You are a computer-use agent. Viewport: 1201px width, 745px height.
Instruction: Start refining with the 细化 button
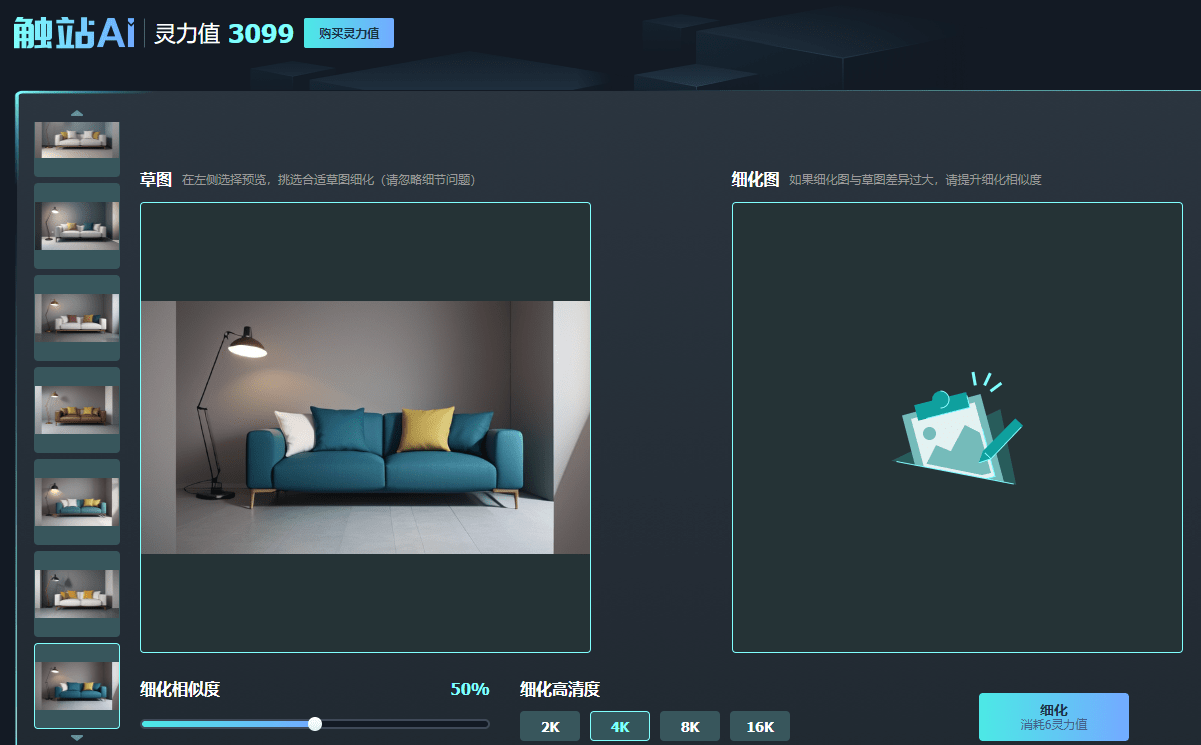pos(1054,717)
